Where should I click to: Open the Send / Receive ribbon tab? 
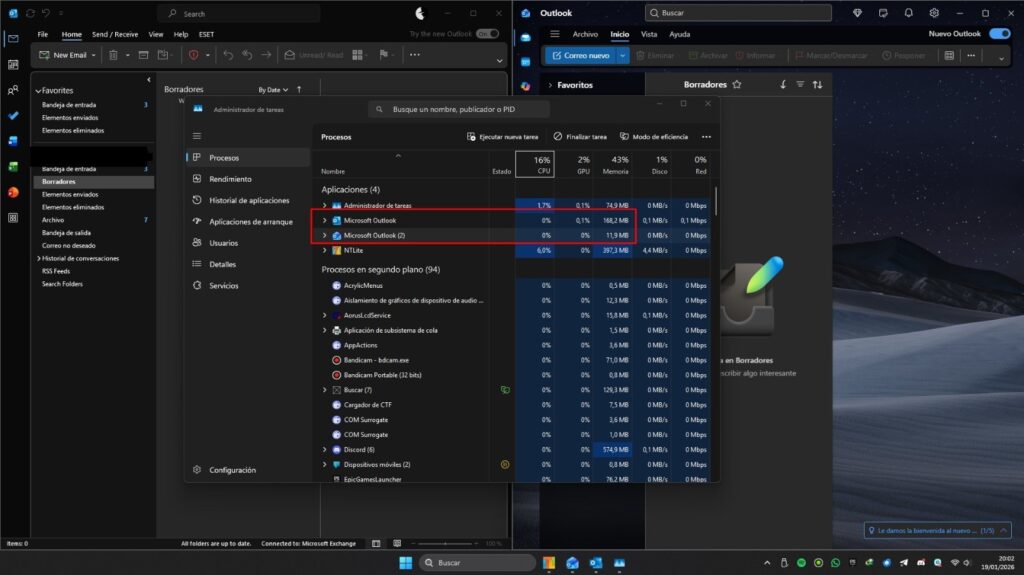click(114, 34)
